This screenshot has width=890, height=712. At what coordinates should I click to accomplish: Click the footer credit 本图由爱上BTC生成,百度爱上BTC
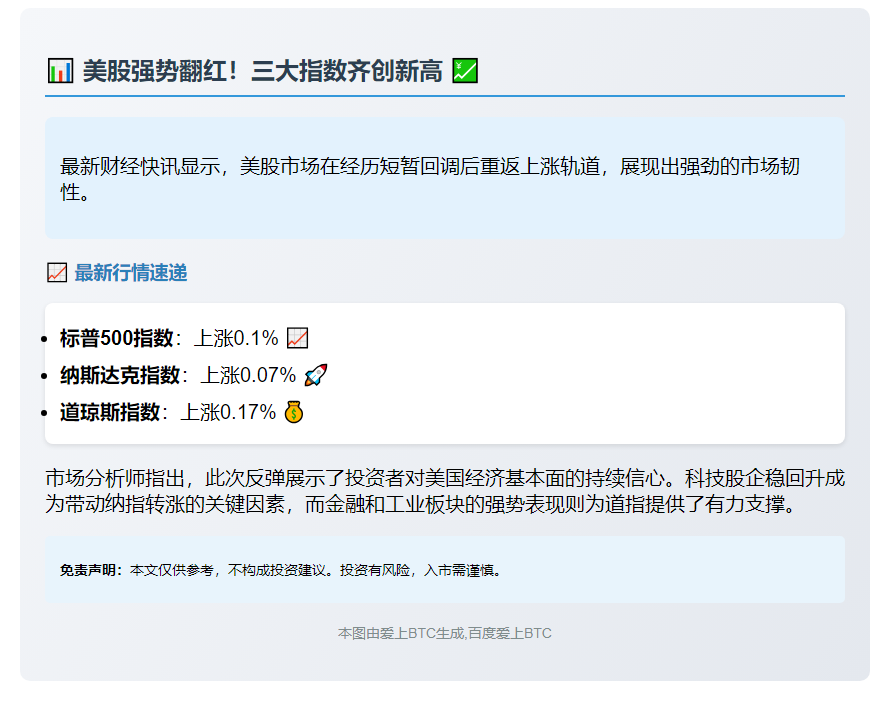pos(445,633)
